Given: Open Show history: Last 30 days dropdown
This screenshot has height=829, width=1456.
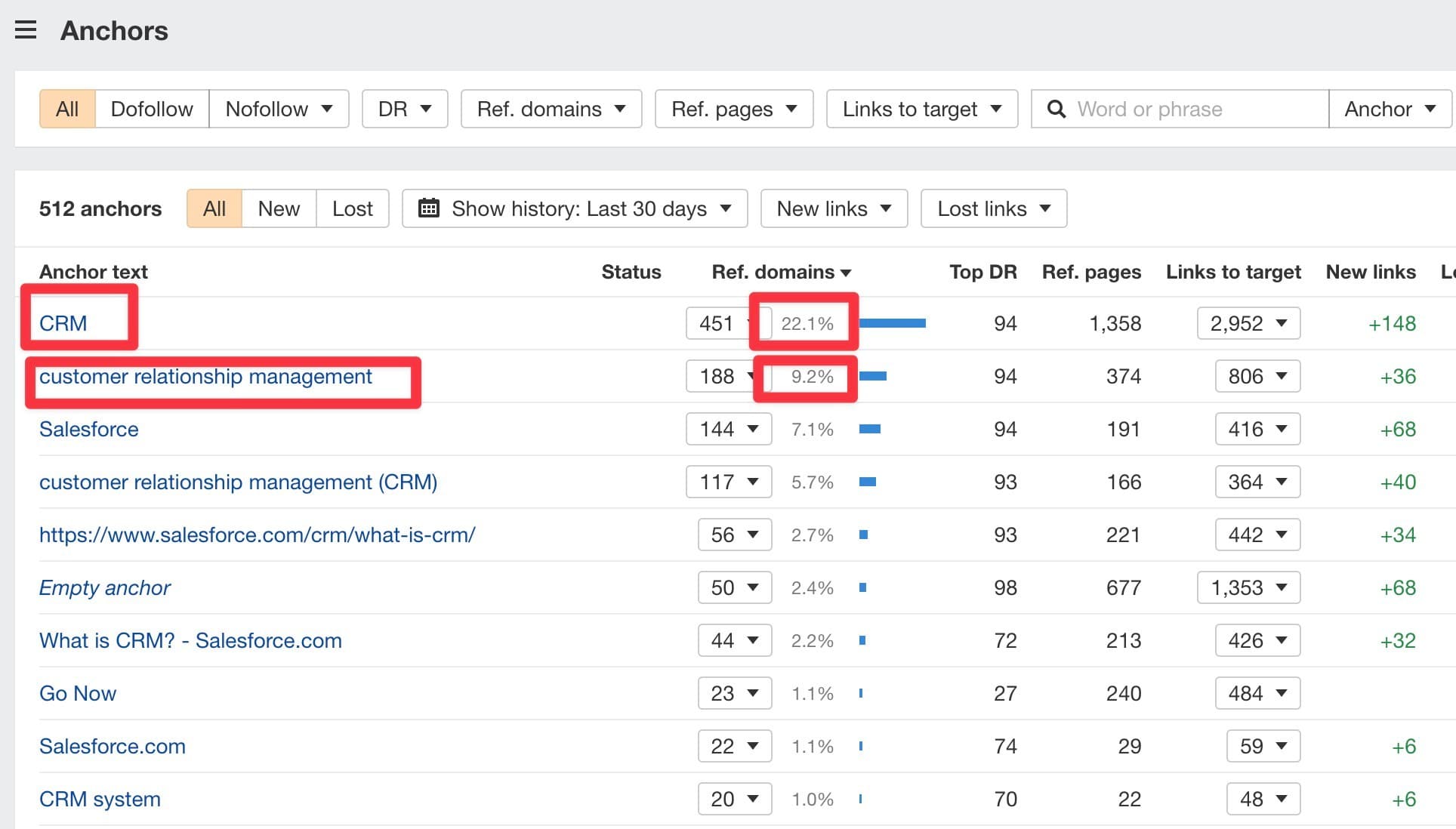Looking at the screenshot, I should tap(575, 208).
